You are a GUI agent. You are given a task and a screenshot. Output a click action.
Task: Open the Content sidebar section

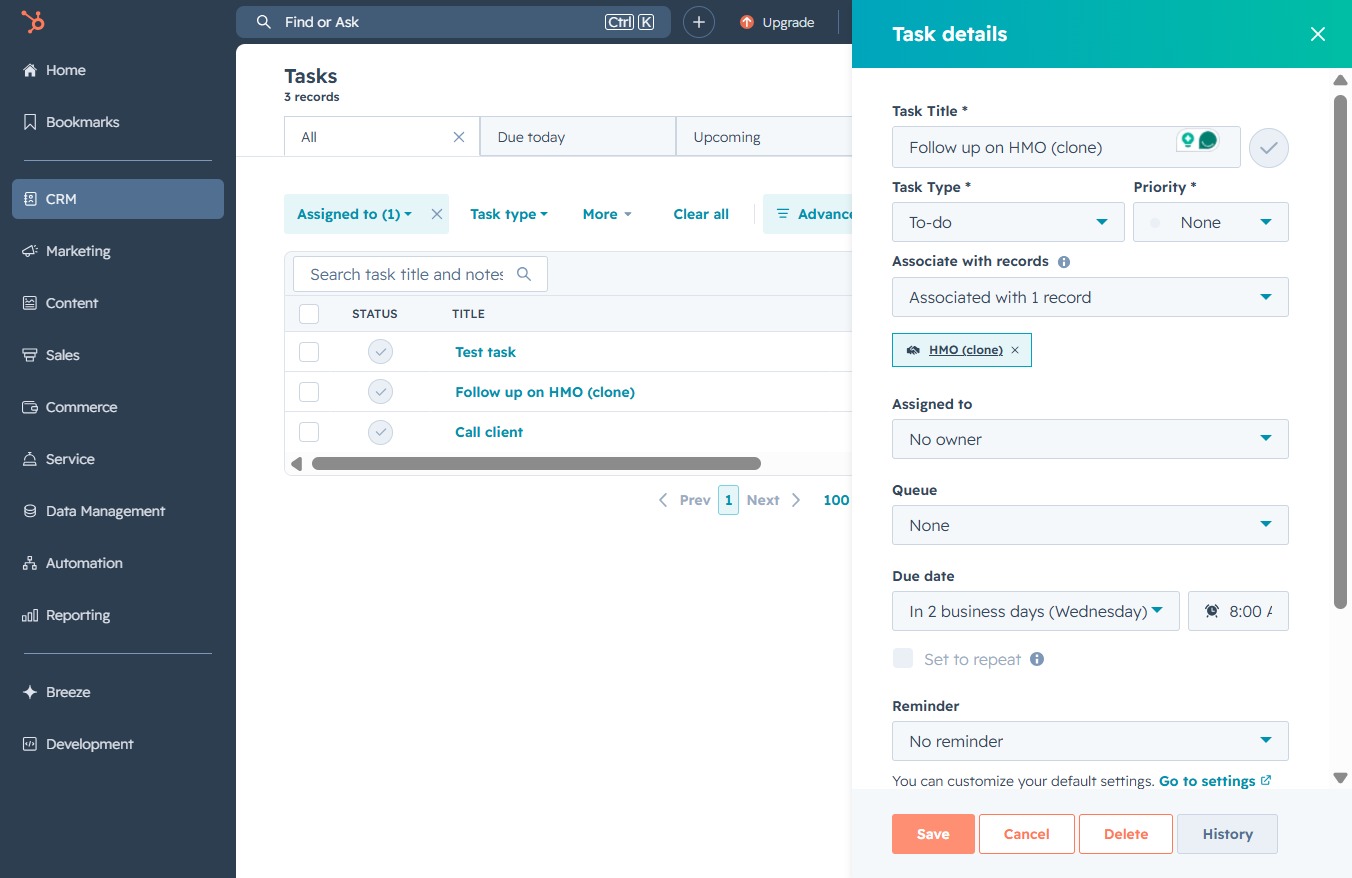(72, 303)
